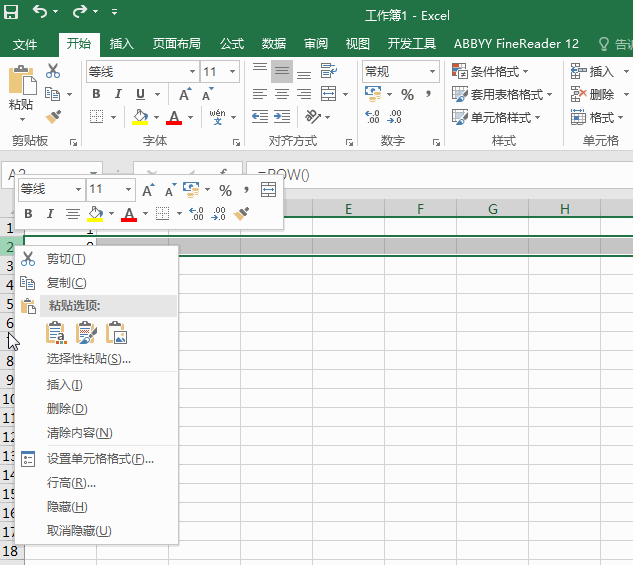
Task: Open the mini toolbar font size dropdown
Action: pyautogui.click(x=128, y=189)
